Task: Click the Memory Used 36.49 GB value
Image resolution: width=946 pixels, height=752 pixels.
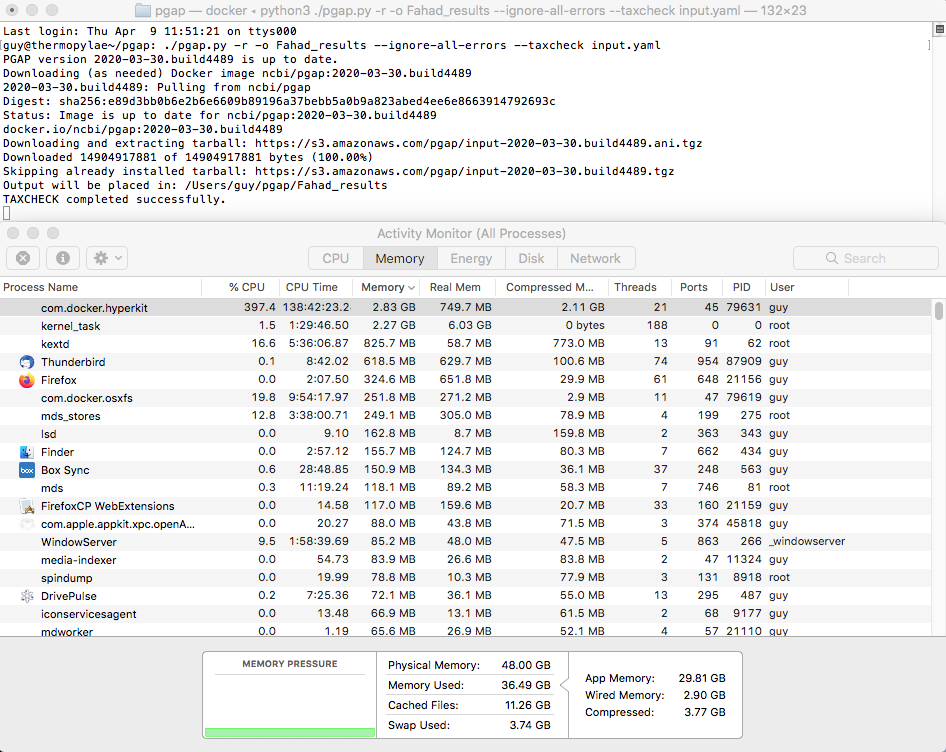Action: coord(526,685)
